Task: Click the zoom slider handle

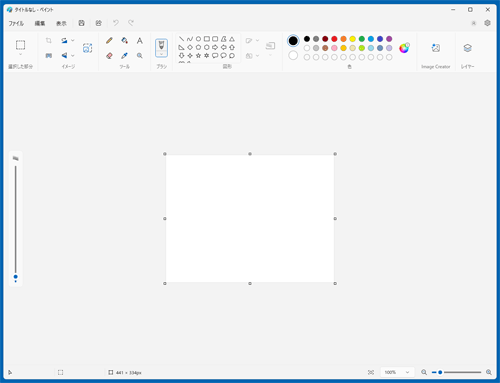Action: point(440,372)
